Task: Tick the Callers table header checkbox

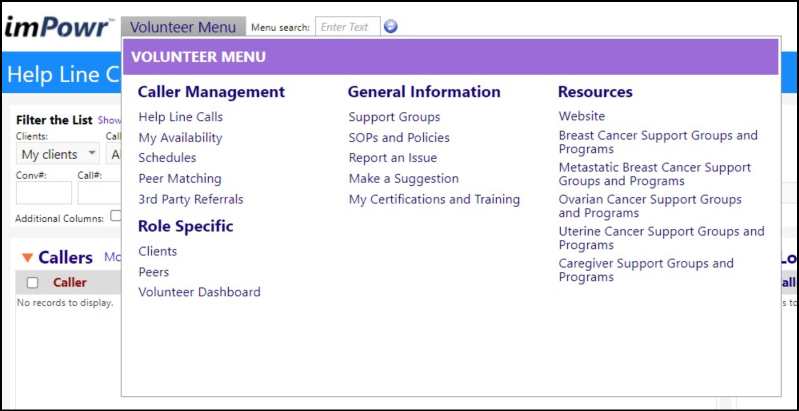Action: pyautogui.click(x=33, y=283)
